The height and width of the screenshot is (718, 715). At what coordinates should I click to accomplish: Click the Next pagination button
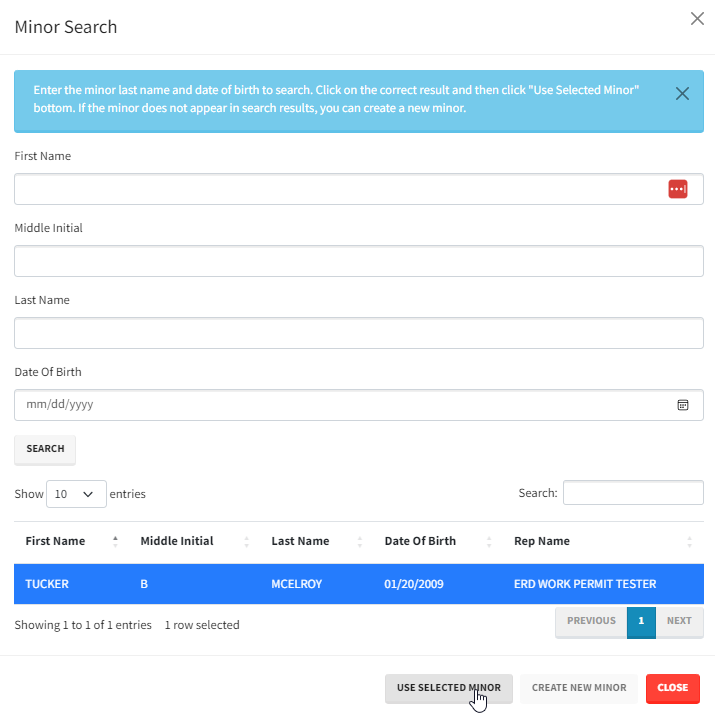click(679, 621)
